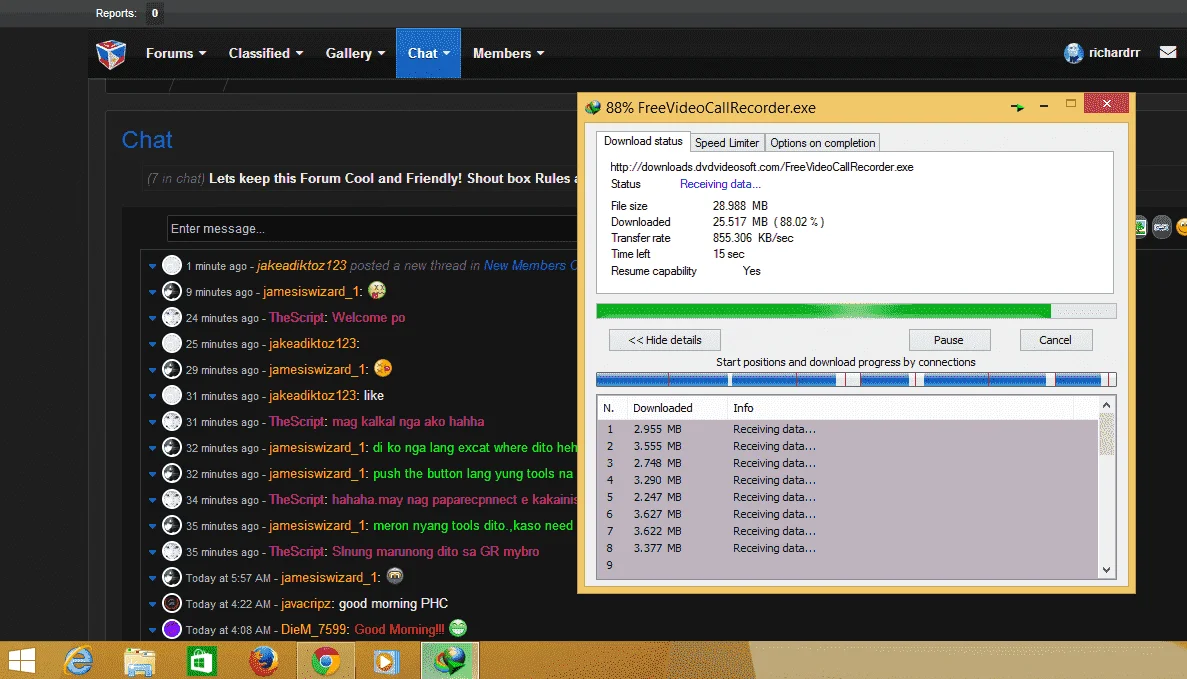
Task: Click the Hide details button
Action: (665, 340)
